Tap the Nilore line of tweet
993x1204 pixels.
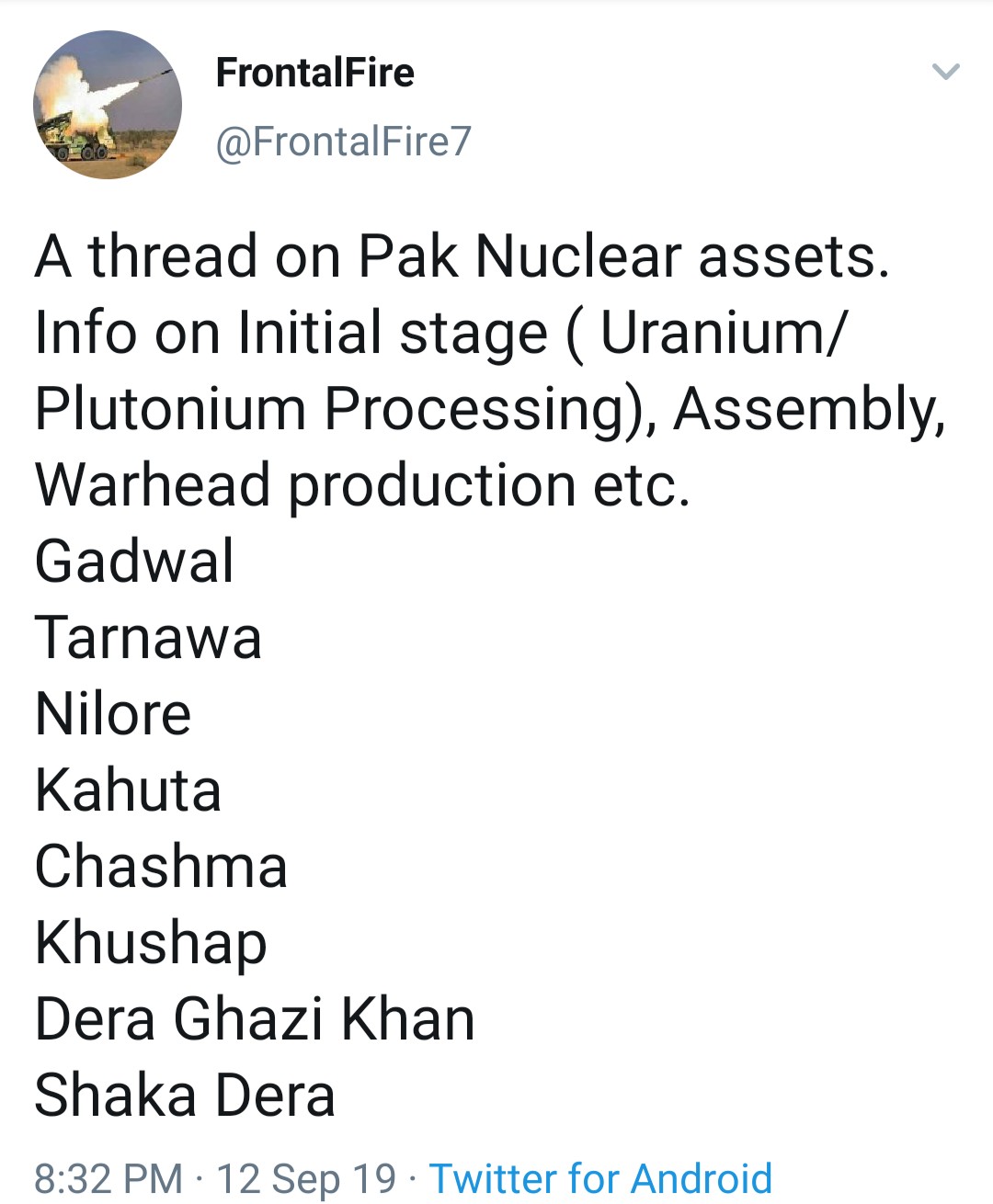[x=113, y=713]
